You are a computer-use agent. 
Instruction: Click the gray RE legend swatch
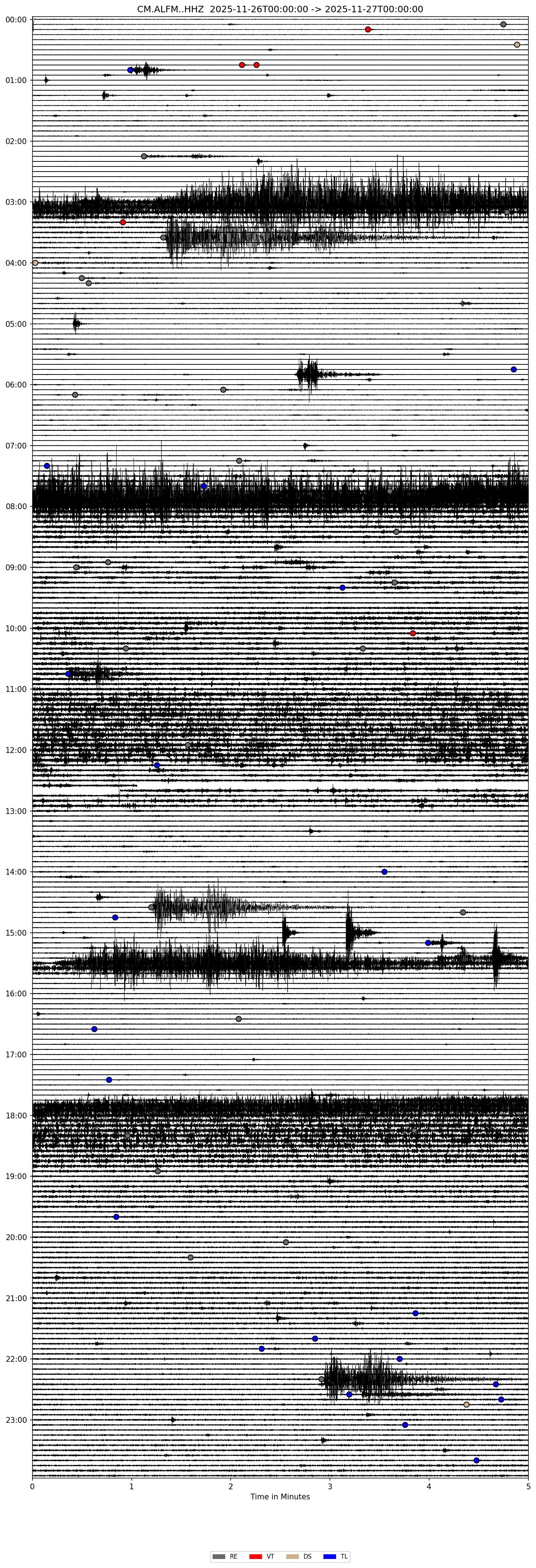pyautogui.click(x=218, y=1556)
